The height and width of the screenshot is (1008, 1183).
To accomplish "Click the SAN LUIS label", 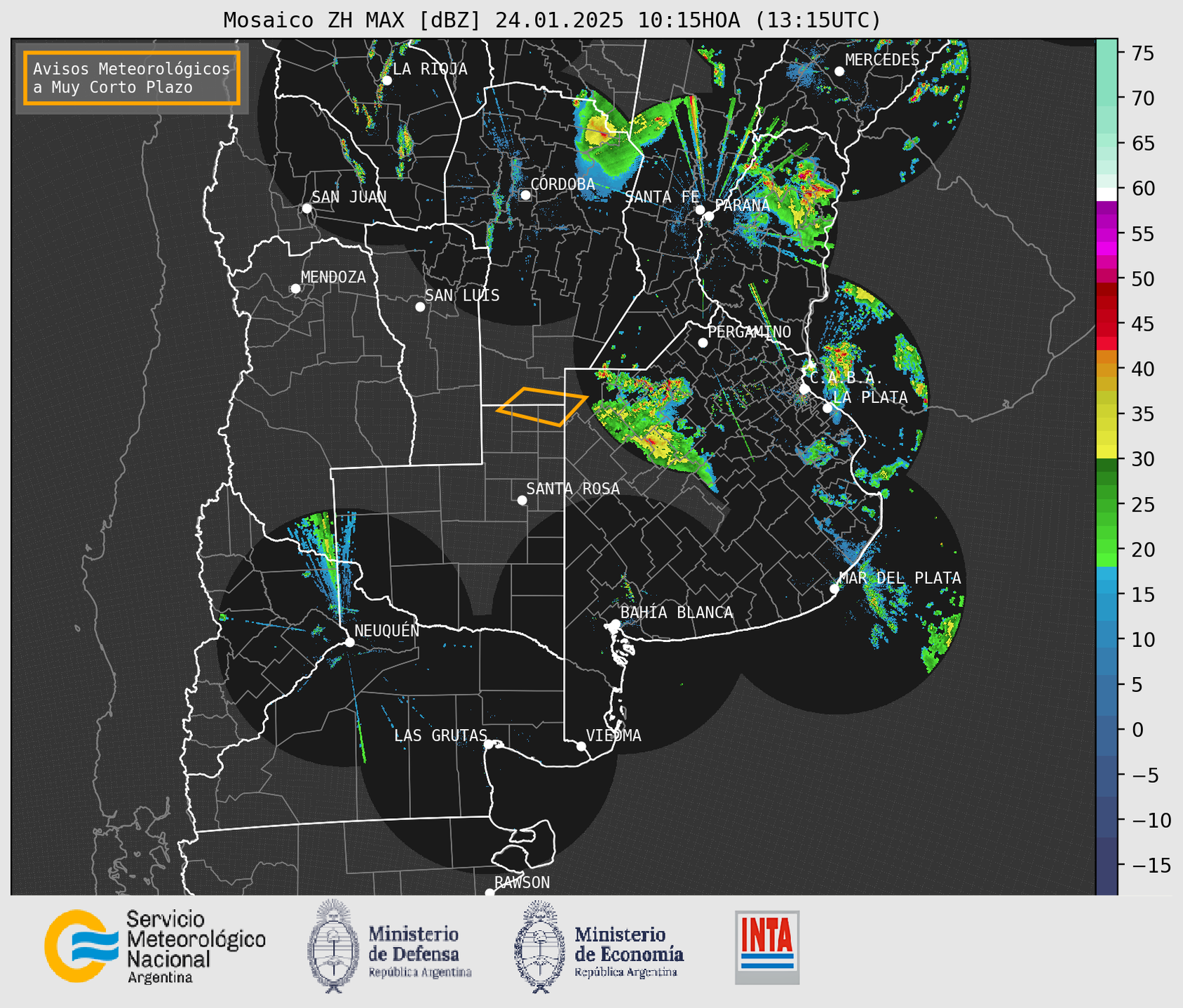I will [x=462, y=296].
